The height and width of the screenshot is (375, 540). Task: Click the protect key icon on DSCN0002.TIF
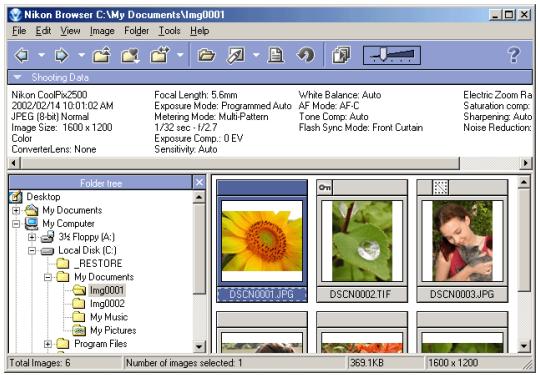[324, 188]
